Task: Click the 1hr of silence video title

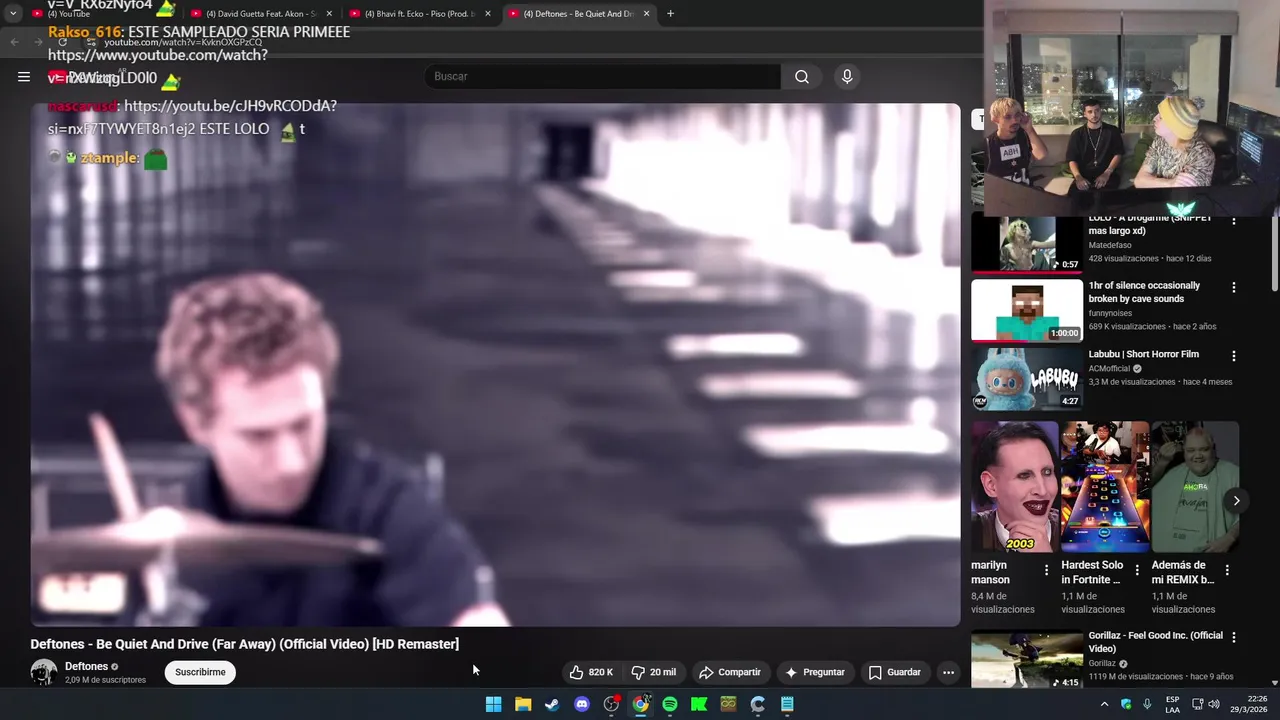Action: 1144,292
